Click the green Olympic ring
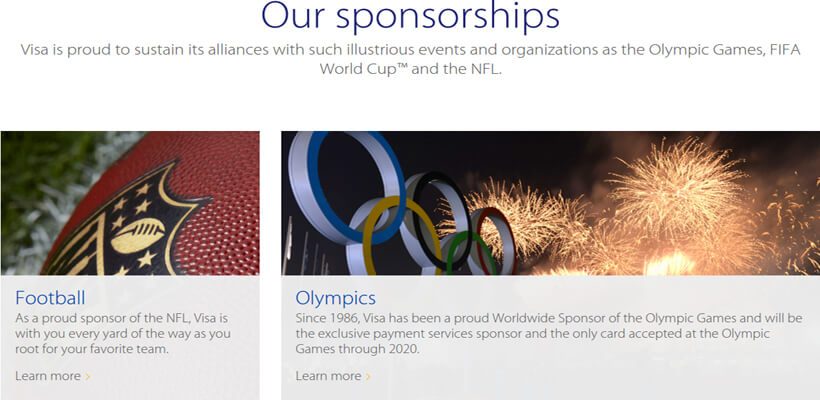 [470, 254]
